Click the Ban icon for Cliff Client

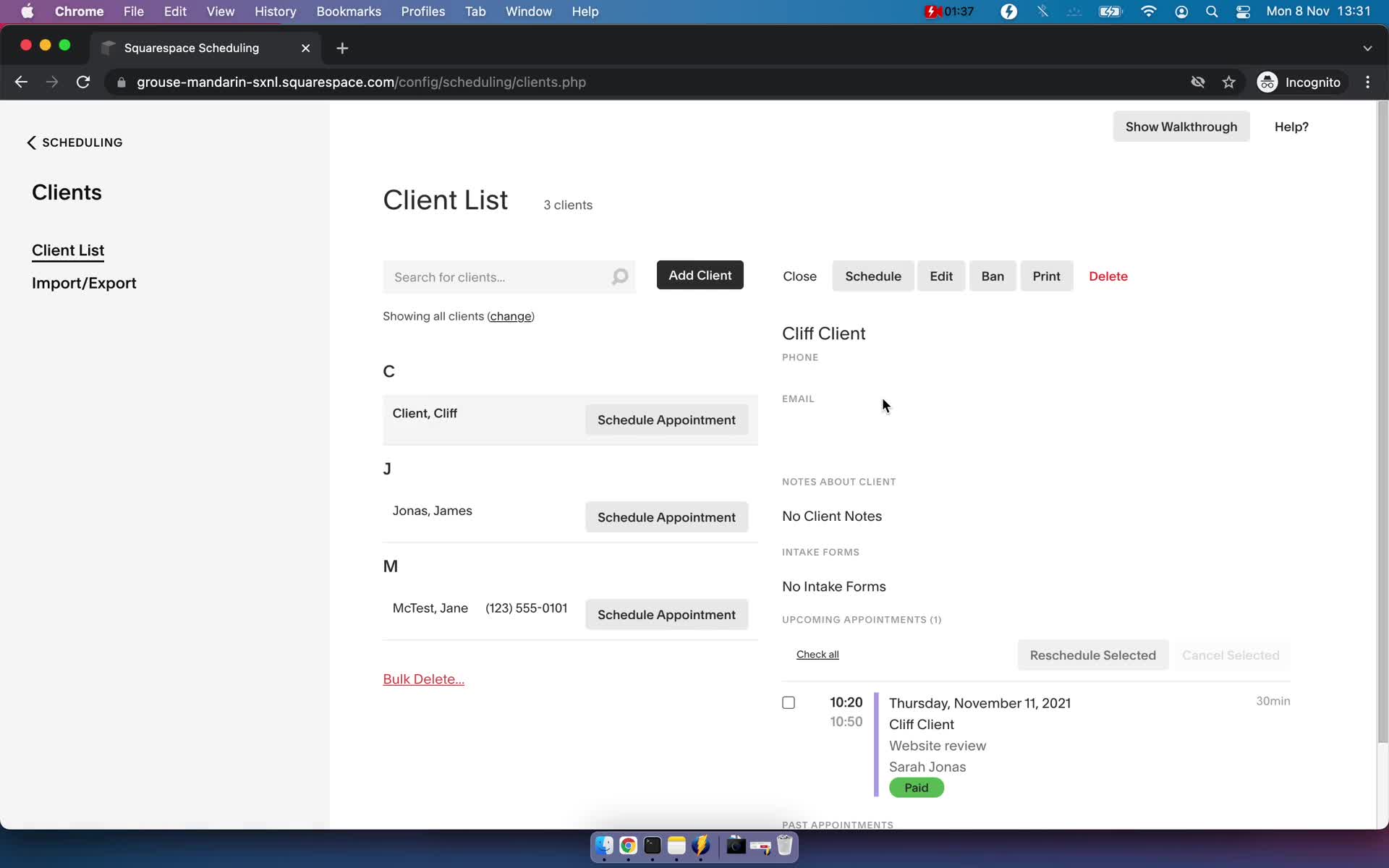point(992,276)
